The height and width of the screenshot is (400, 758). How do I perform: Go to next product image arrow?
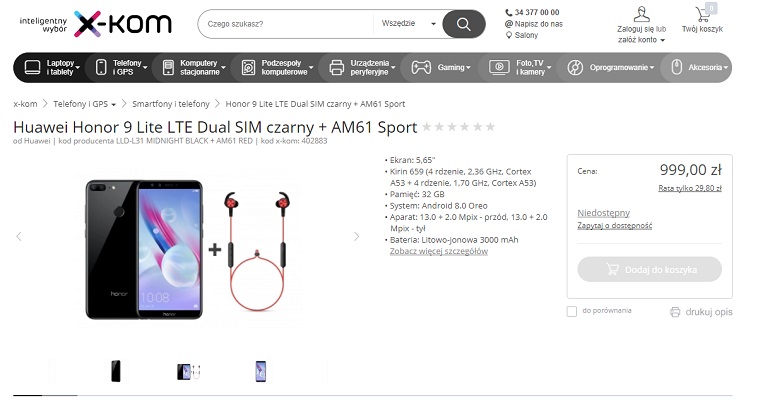pyautogui.click(x=356, y=236)
